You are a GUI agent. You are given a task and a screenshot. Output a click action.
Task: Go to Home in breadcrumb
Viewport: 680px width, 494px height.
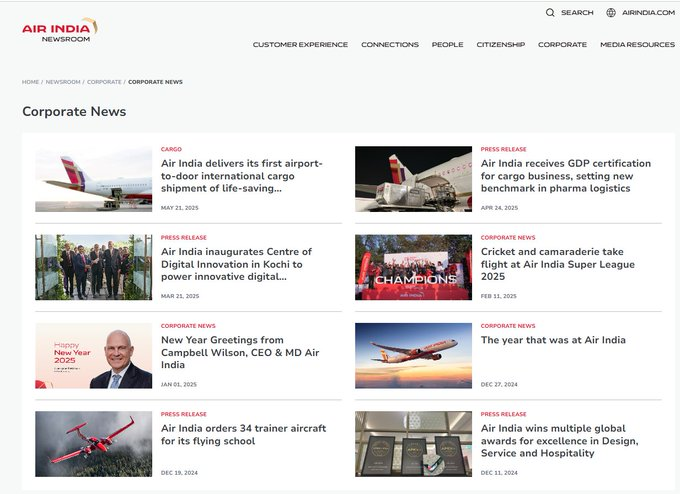click(x=31, y=82)
